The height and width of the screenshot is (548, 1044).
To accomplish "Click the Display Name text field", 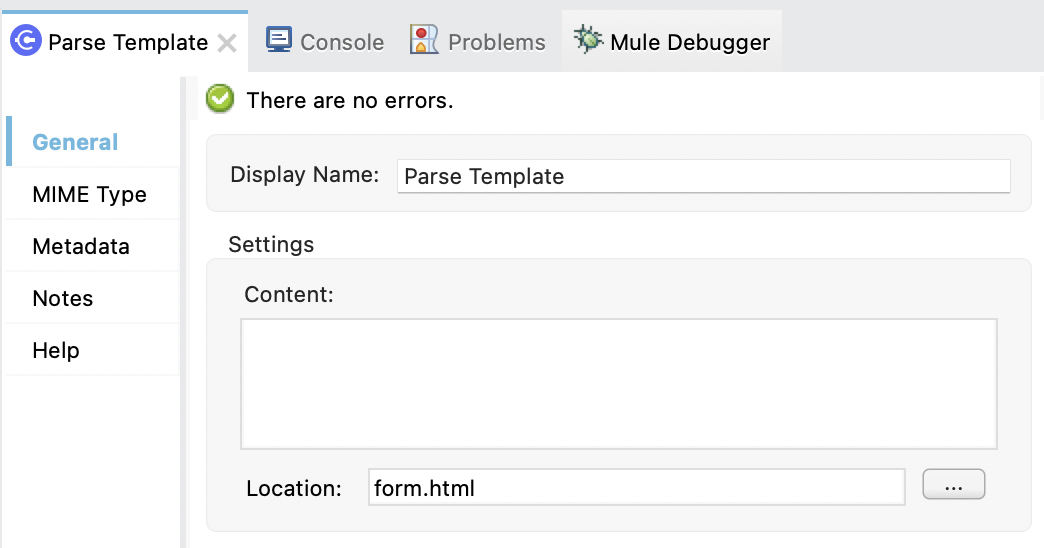I will click(x=703, y=176).
